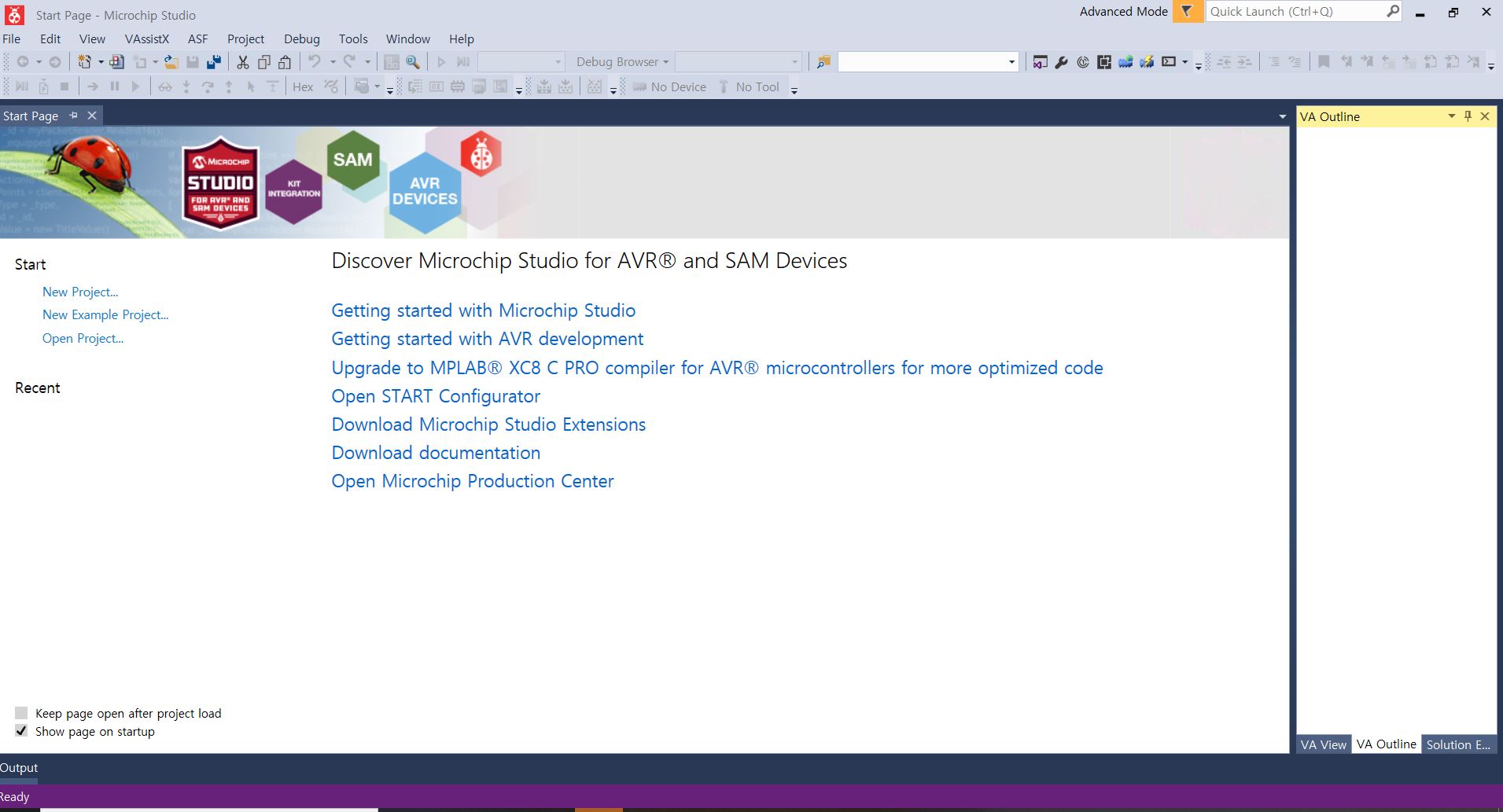Expand the New Project icon dropdown arrow
The width and height of the screenshot is (1503, 812).
click(x=101, y=62)
